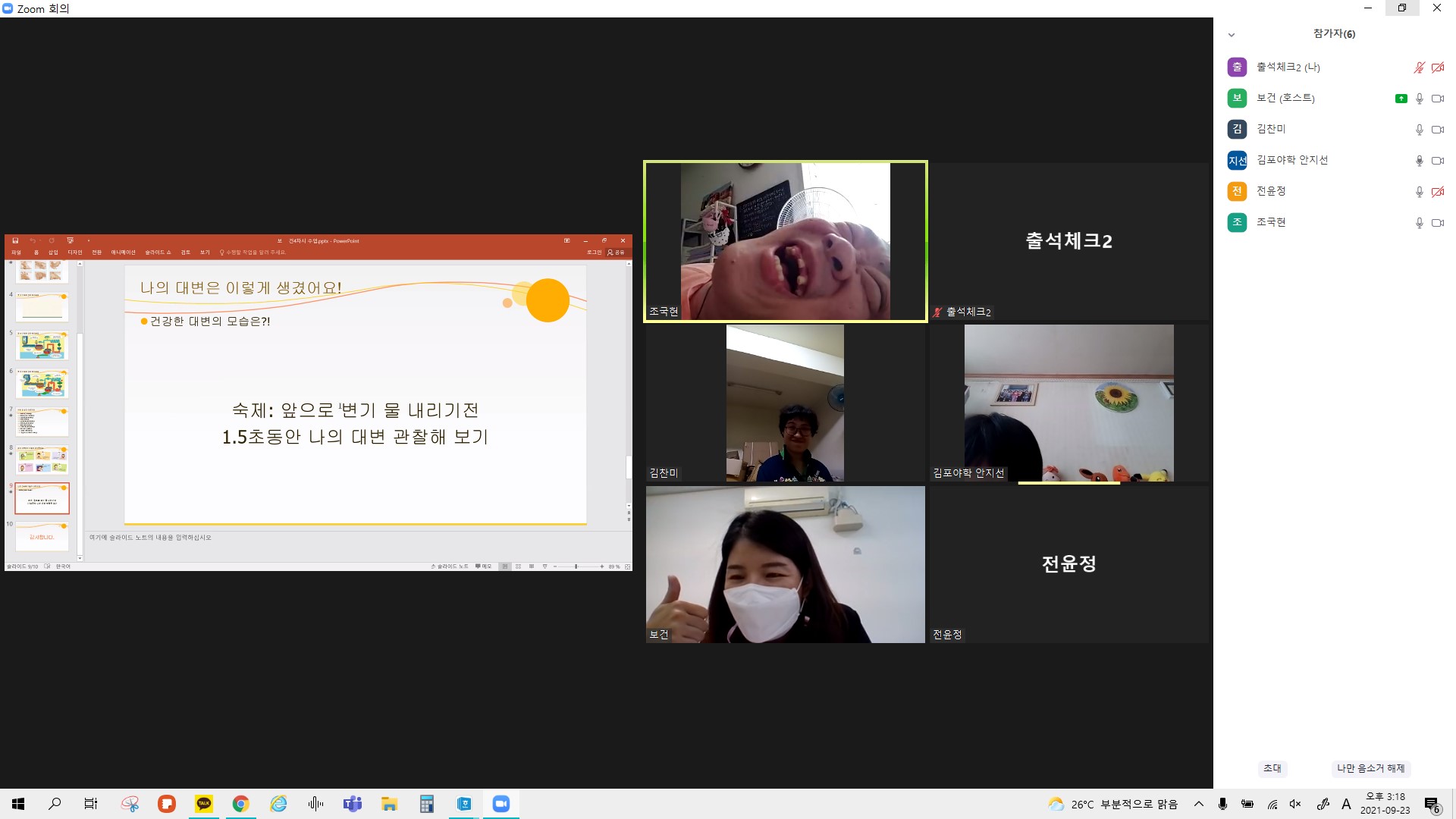1456x819 pixels.
Task: Click 메모 comments button in status bar
Action: (x=483, y=566)
